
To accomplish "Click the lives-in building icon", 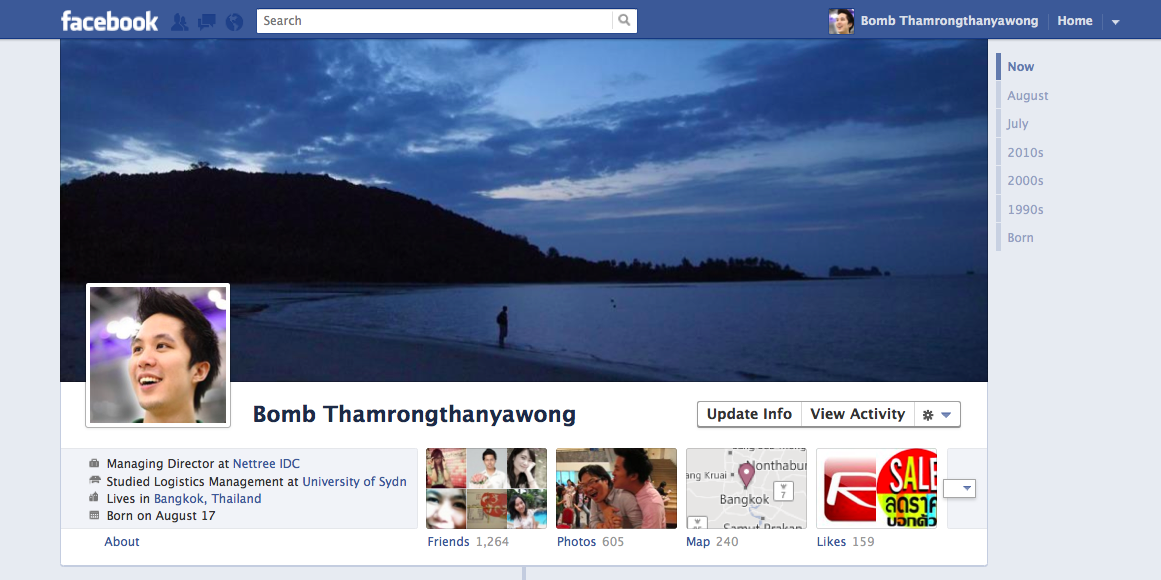I will click(94, 498).
